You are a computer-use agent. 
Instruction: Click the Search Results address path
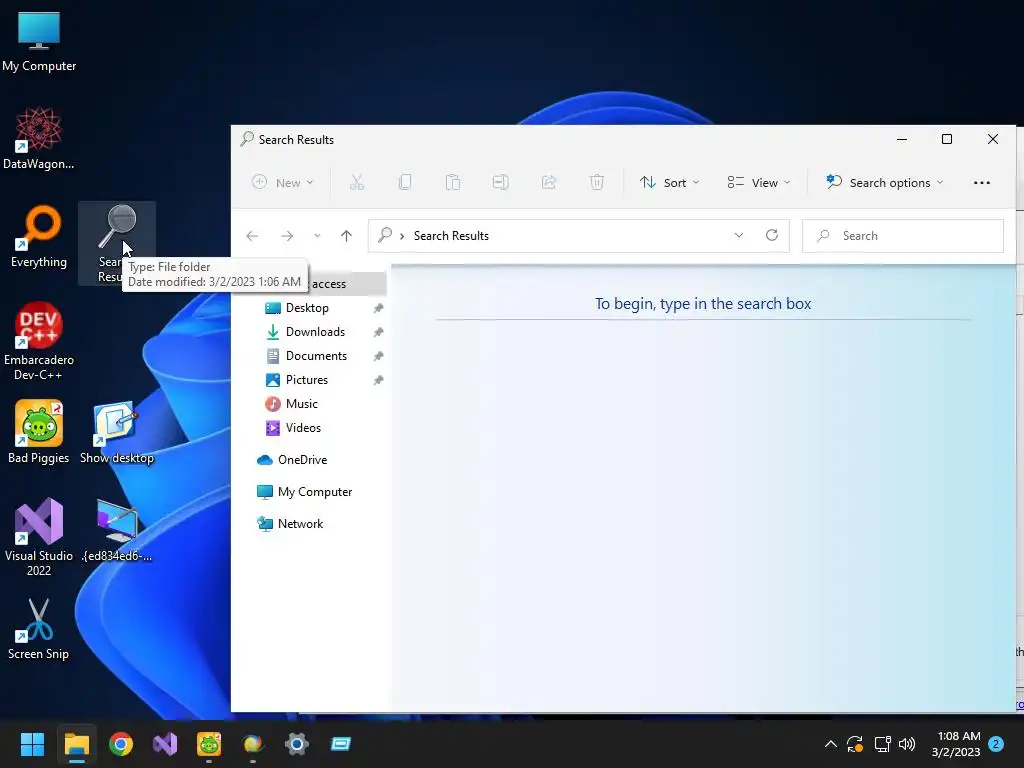pos(451,236)
